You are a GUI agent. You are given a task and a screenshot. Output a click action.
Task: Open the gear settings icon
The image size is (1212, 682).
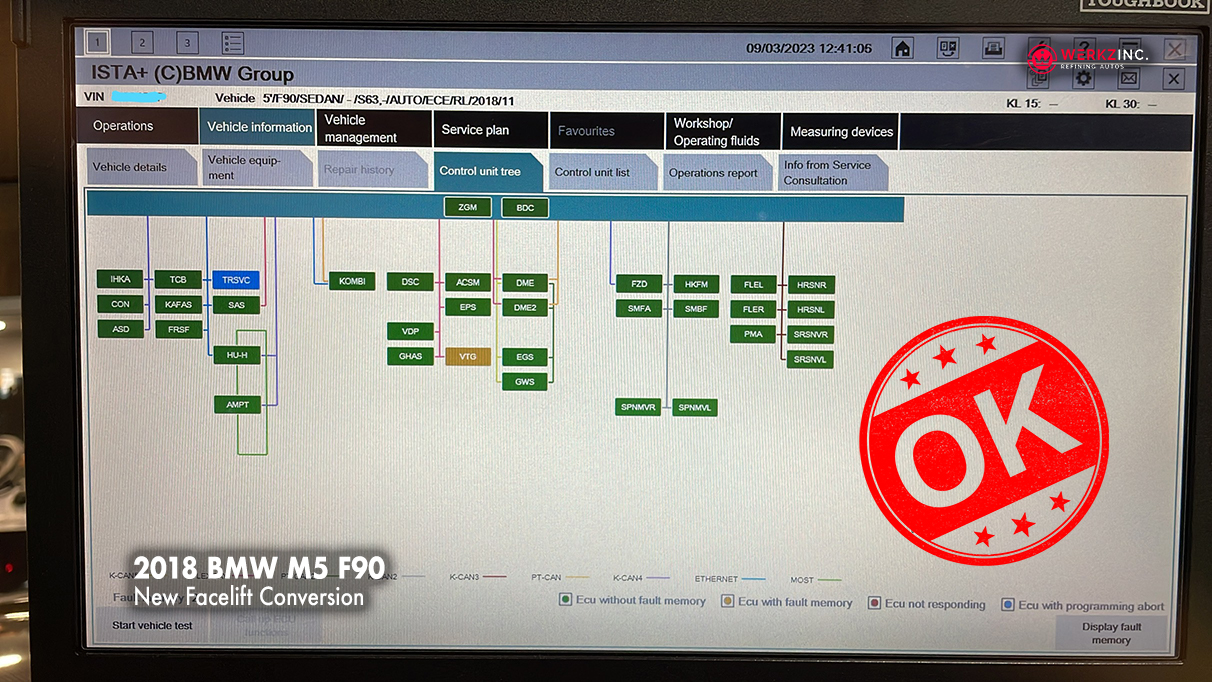(x=1083, y=78)
